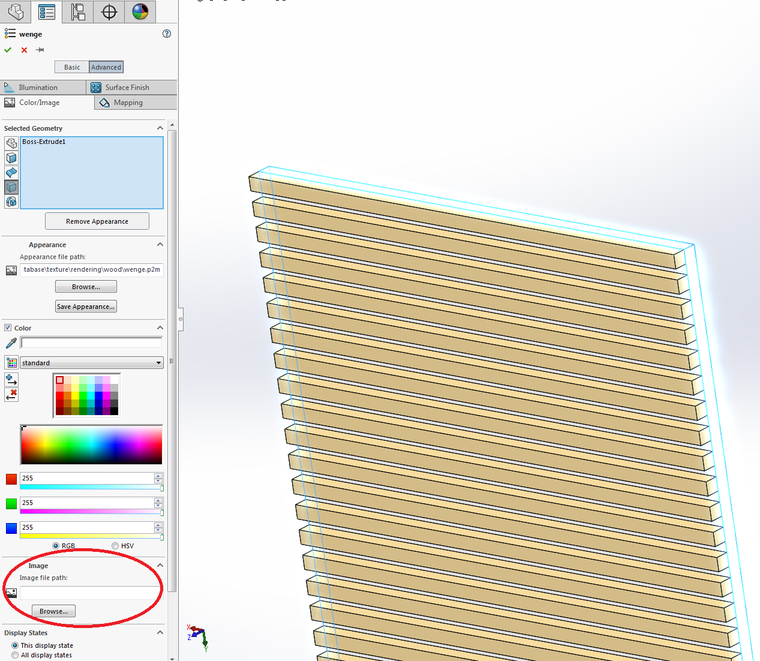
Task: Click the select bodies filter icon
Action: (12, 187)
